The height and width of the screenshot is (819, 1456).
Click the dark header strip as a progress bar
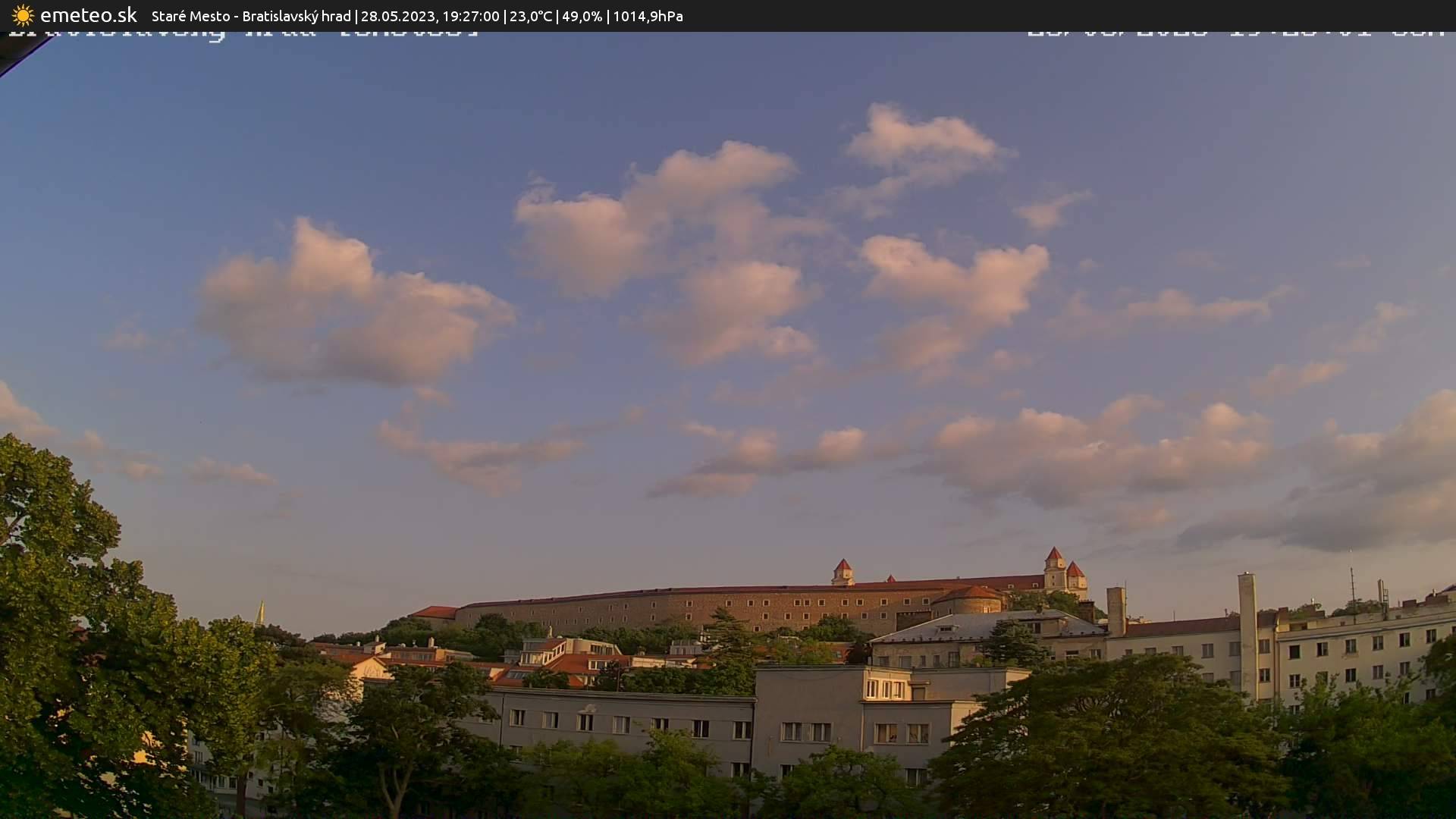tap(728, 16)
